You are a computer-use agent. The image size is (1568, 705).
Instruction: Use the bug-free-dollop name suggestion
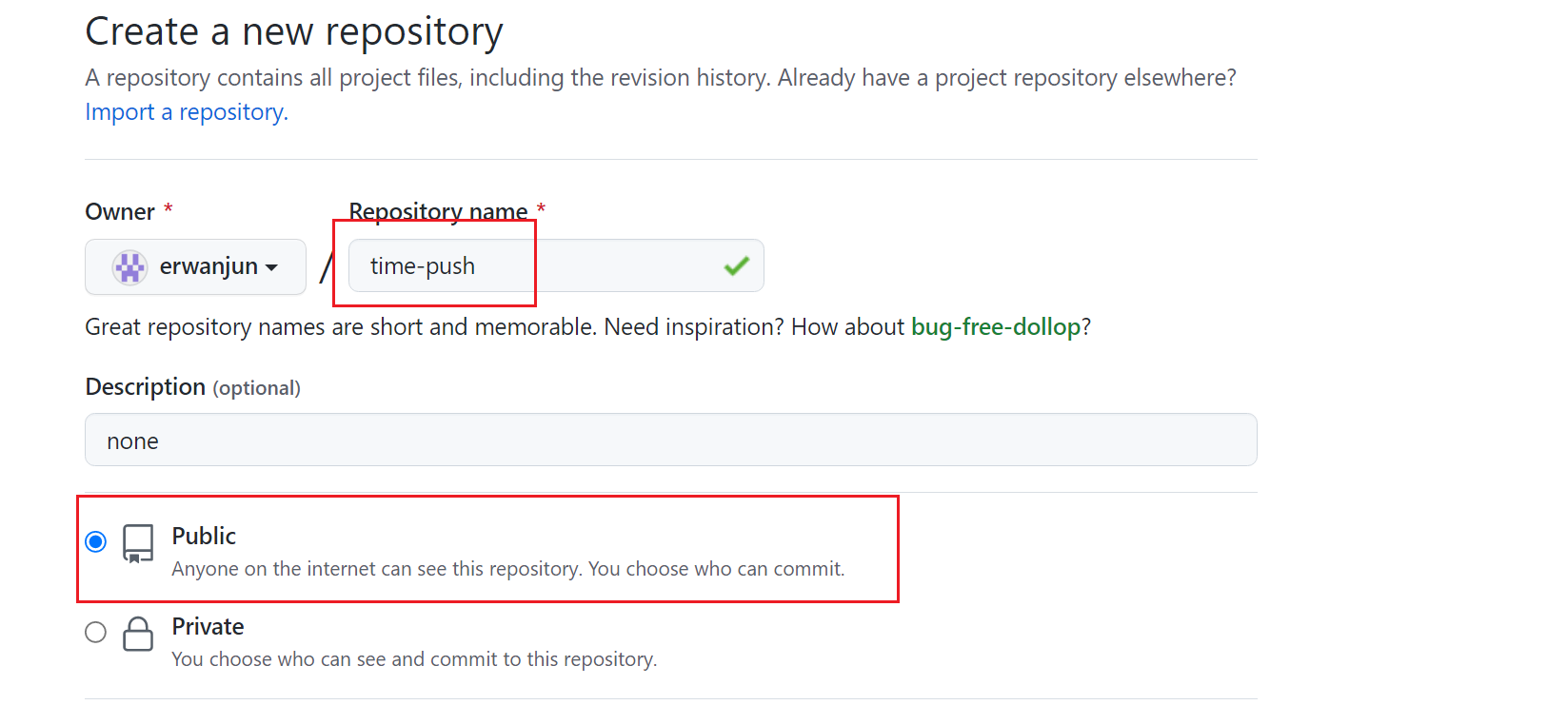click(x=996, y=327)
